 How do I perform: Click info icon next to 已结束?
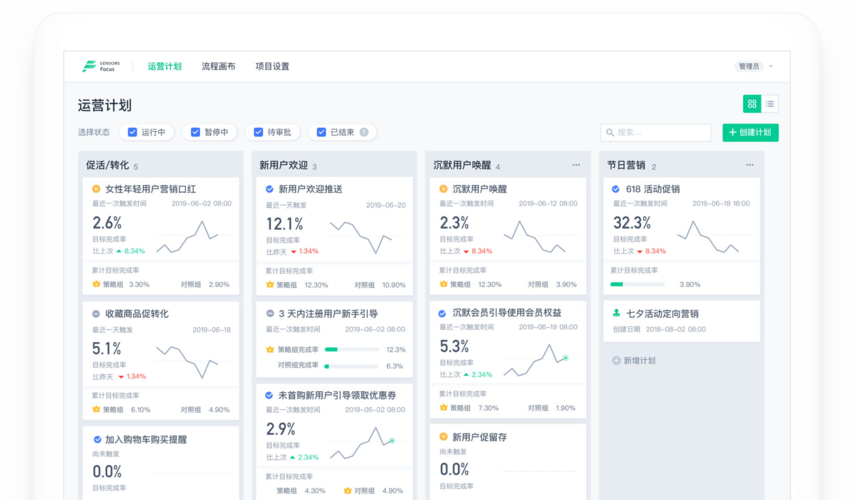[364, 132]
